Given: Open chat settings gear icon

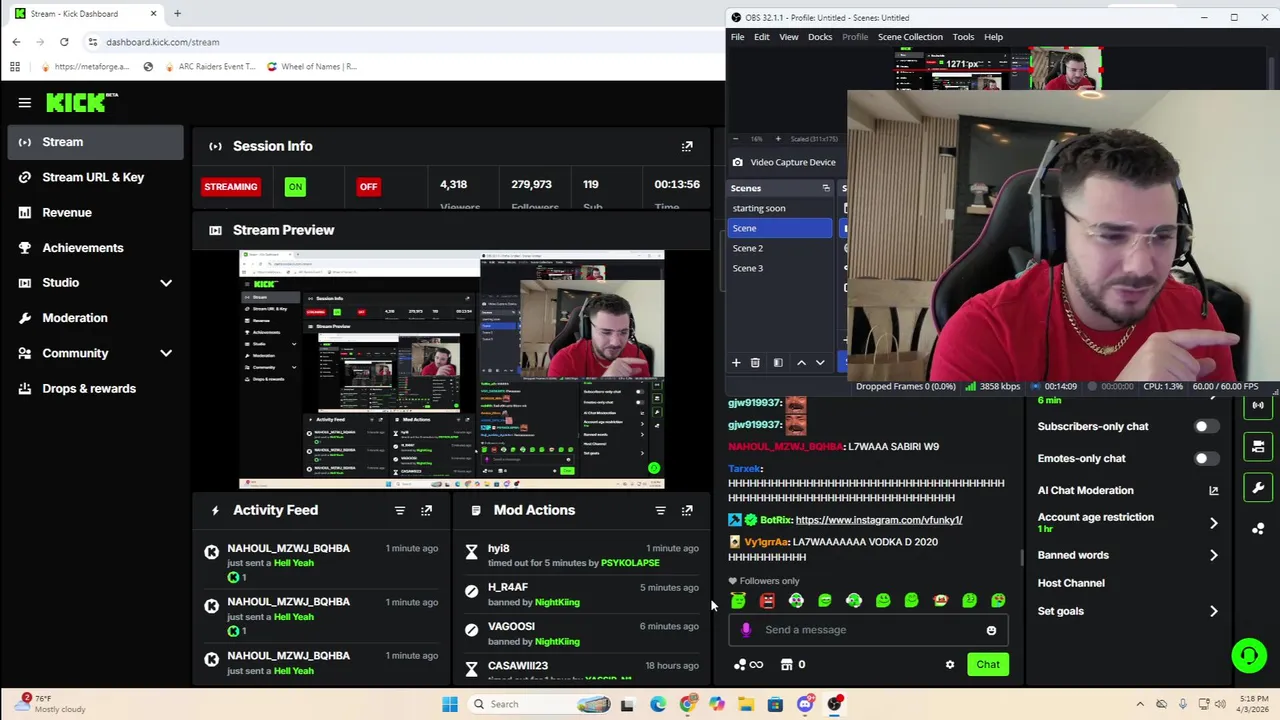Looking at the screenshot, I should click(950, 664).
